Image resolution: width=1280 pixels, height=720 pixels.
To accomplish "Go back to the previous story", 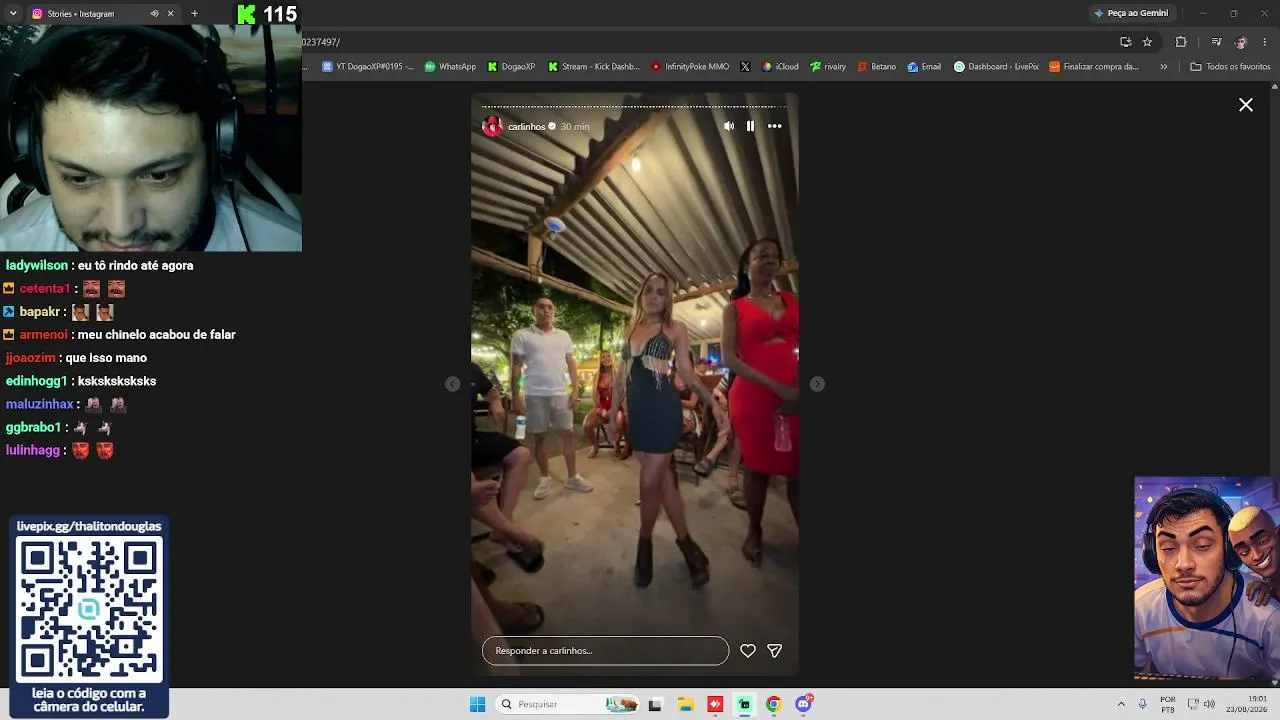I will [453, 384].
